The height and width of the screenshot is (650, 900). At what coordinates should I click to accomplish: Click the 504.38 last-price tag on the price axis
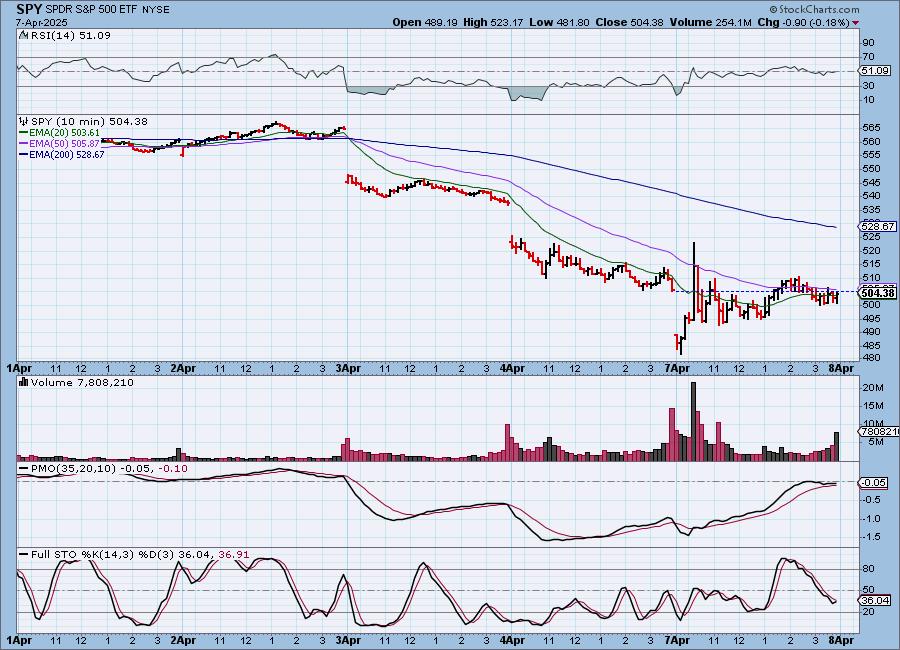coord(876,293)
